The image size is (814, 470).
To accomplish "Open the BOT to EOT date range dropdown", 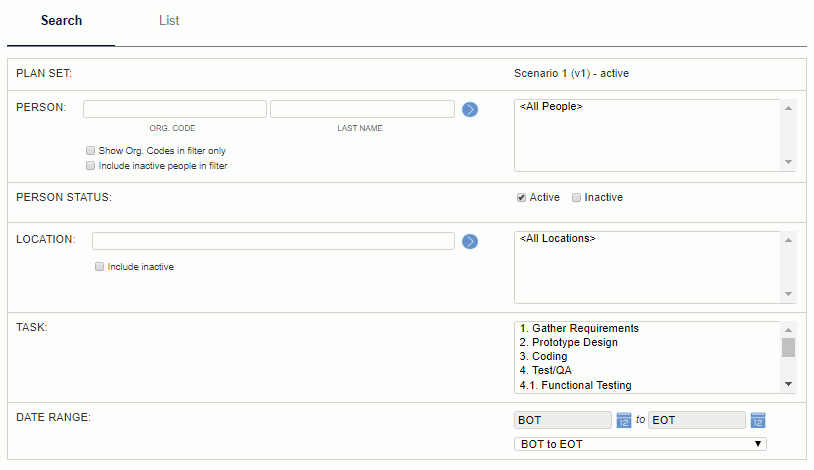I will [640, 444].
